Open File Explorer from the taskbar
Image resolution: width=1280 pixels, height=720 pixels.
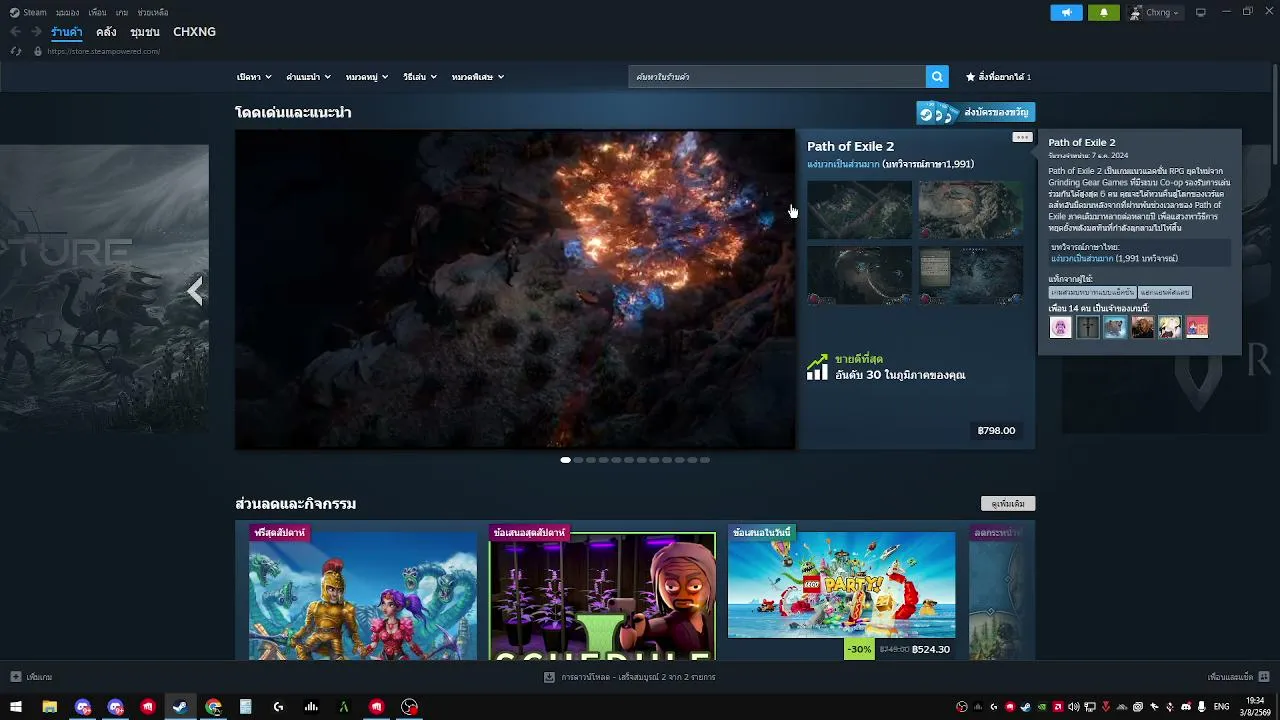click(49, 707)
